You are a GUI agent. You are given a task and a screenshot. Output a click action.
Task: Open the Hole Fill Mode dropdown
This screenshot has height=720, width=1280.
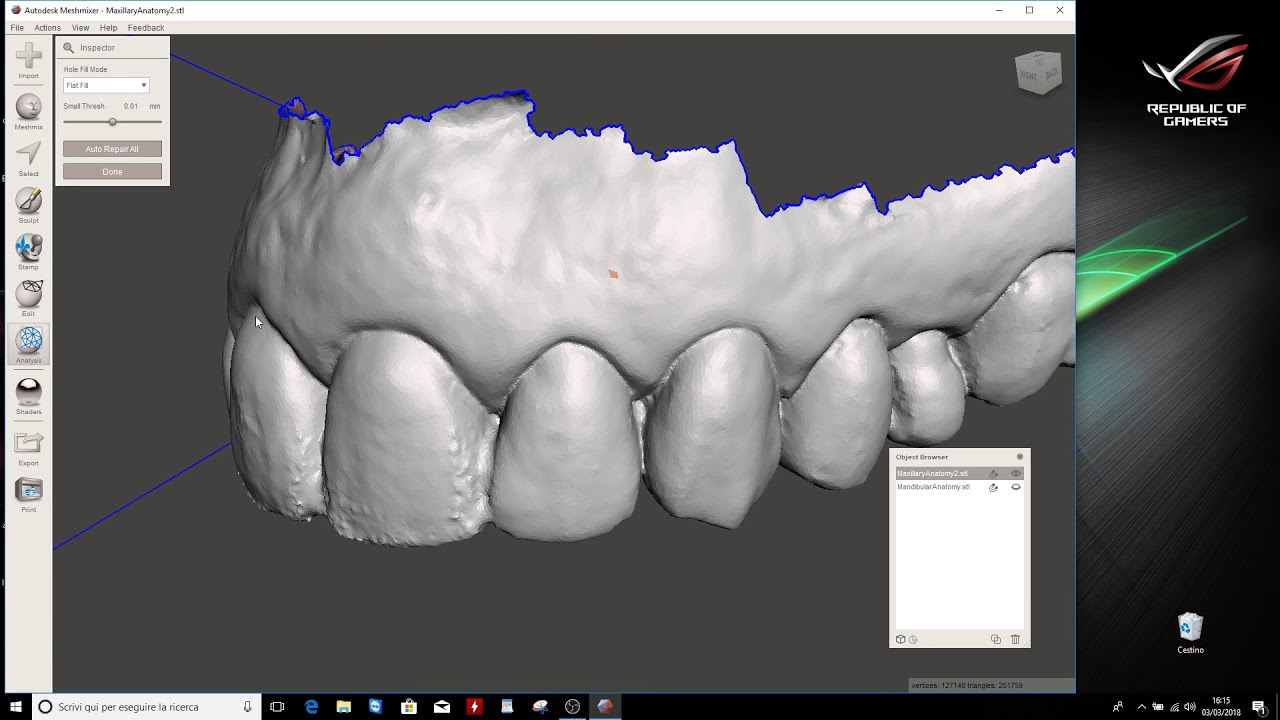click(106, 85)
